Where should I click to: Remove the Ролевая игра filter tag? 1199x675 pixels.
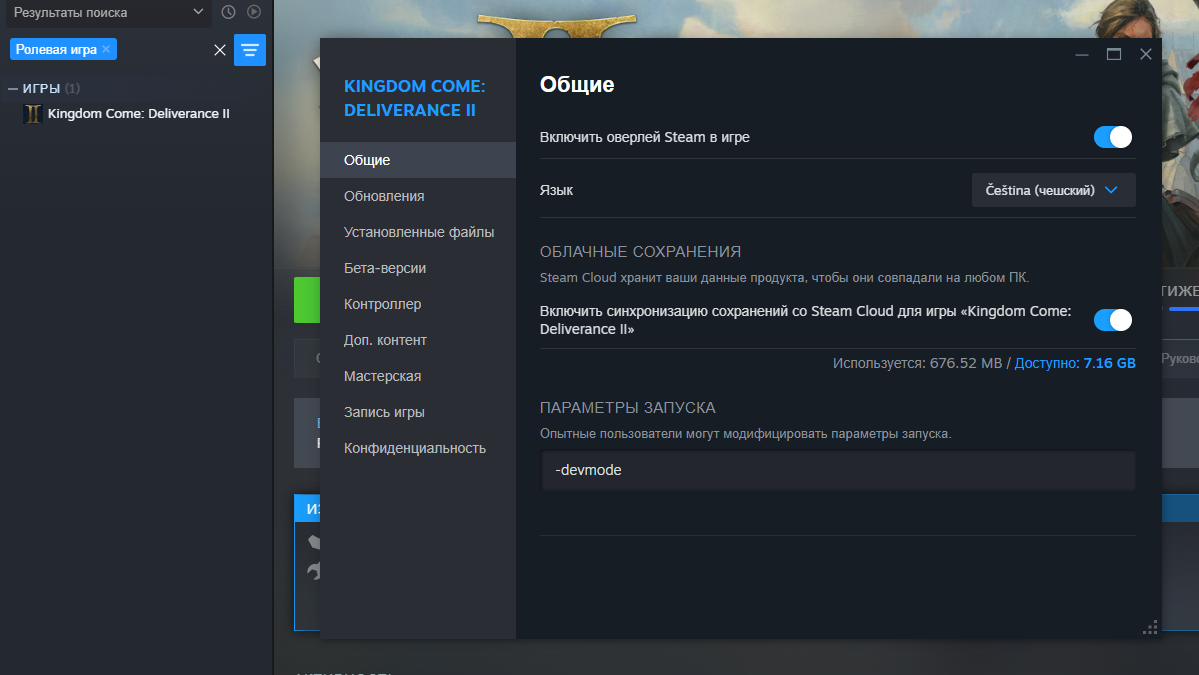[x=106, y=49]
